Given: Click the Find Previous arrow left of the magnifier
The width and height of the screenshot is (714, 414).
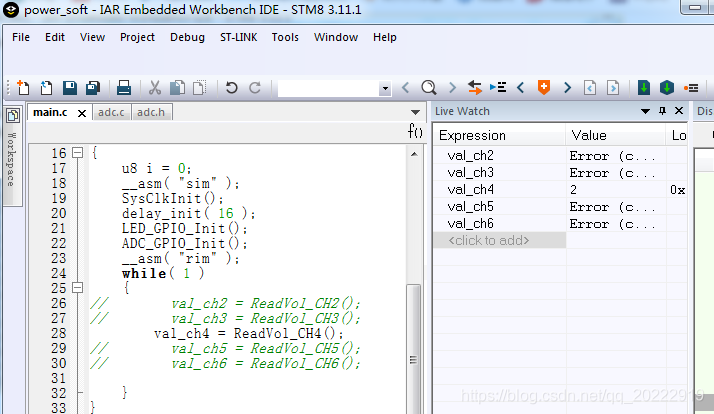Looking at the screenshot, I should [x=405, y=87].
